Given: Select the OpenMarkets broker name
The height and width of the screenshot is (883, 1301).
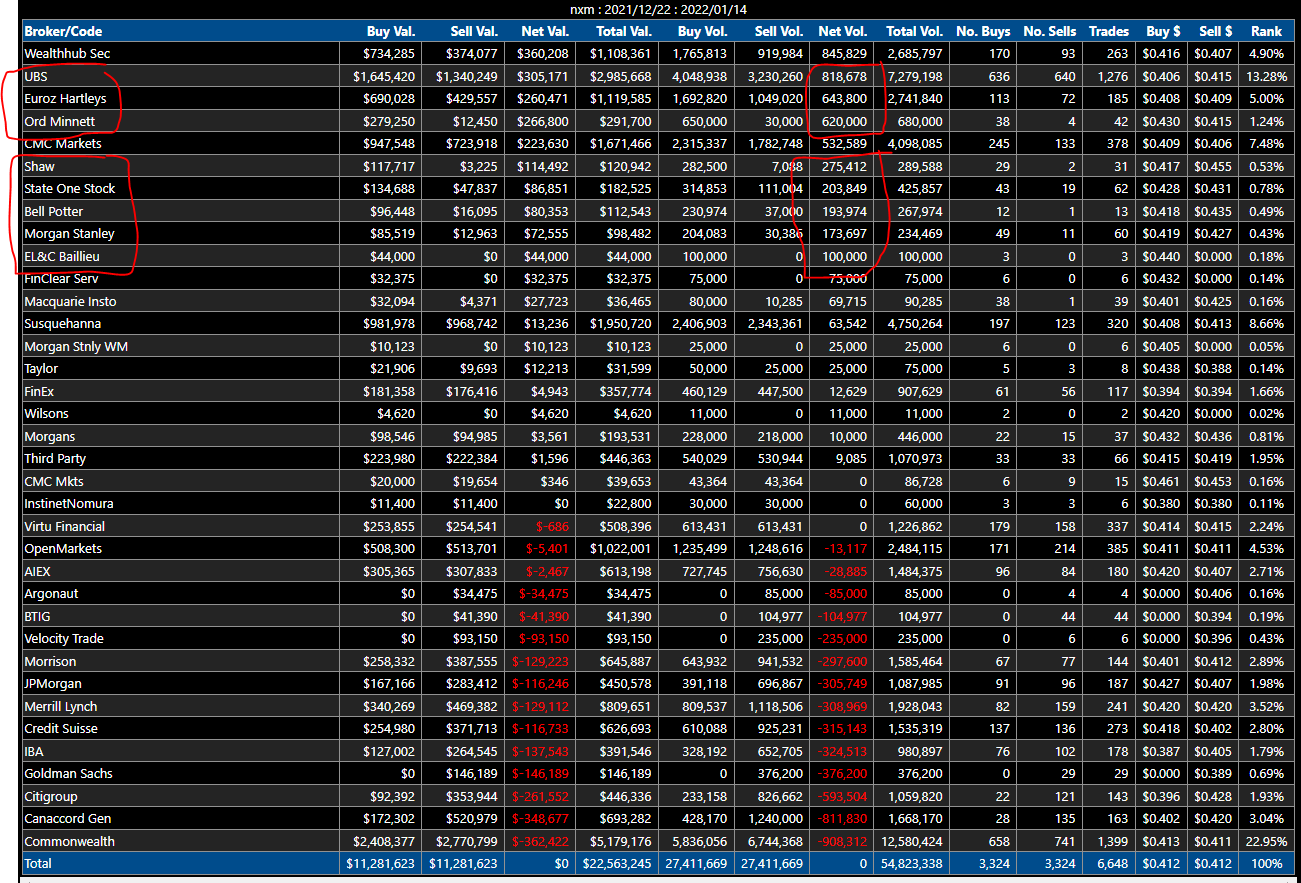Looking at the screenshot, I should [63, 548].
